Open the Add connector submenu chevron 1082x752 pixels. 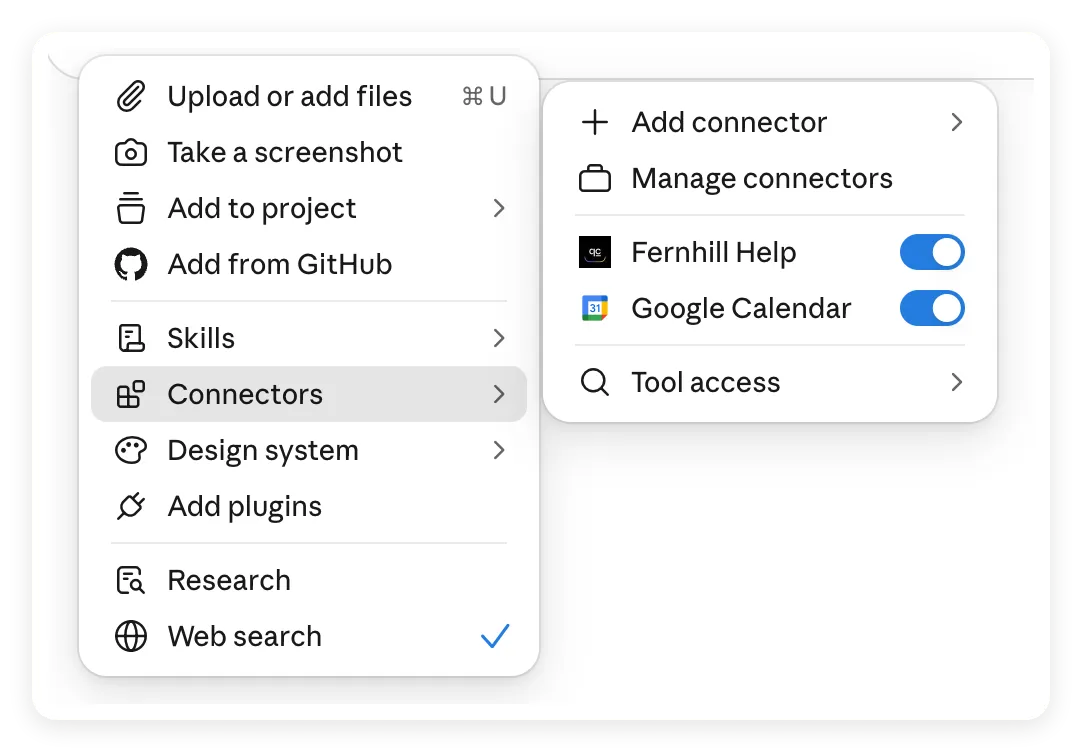956,122
